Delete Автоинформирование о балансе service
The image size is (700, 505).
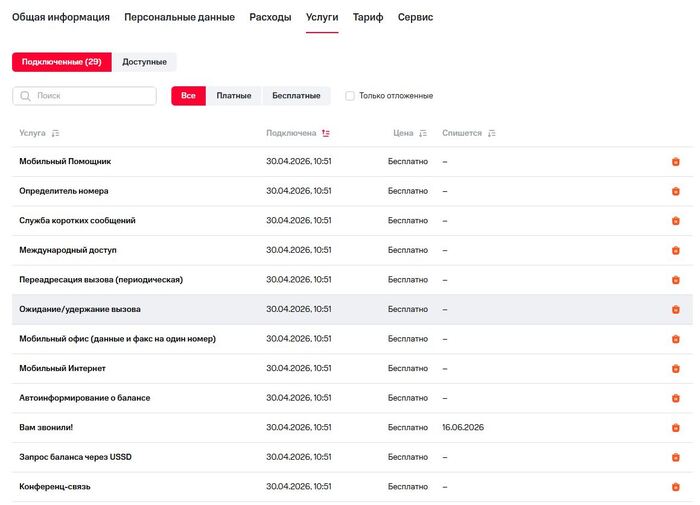point(675,398)
